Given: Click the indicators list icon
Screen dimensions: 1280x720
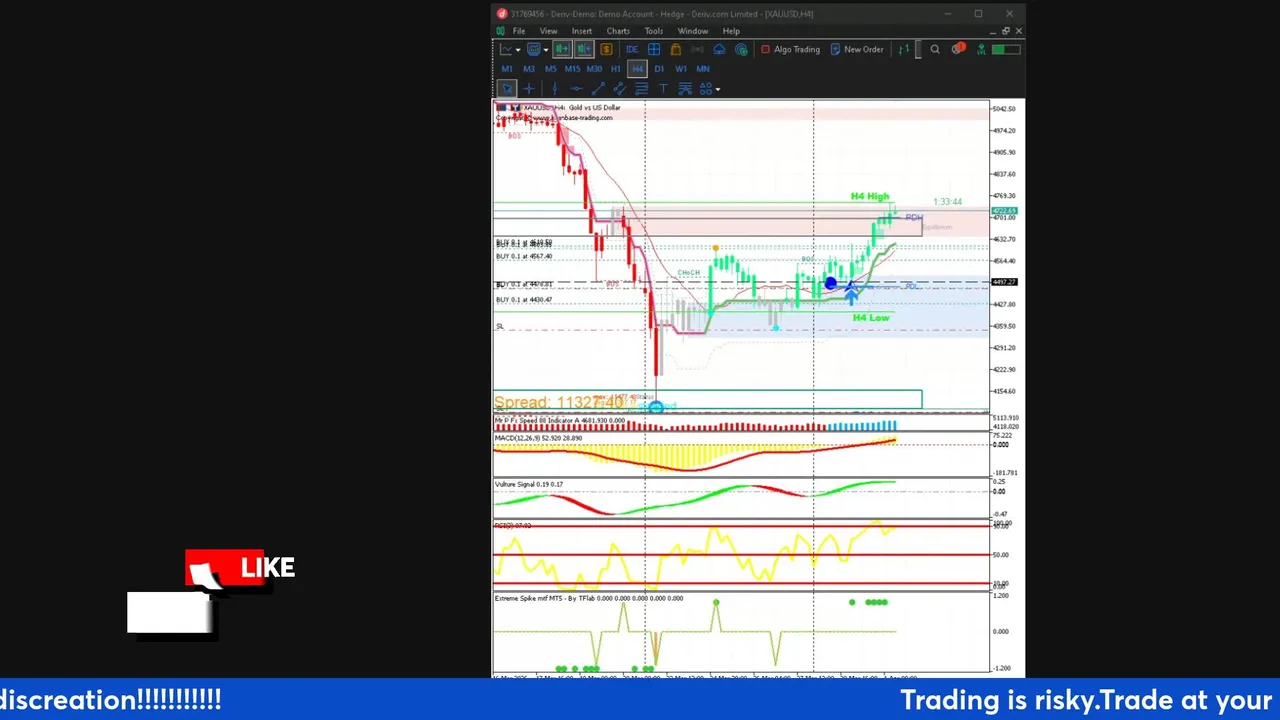Looking at the screenshot, I should pos(533,49).
